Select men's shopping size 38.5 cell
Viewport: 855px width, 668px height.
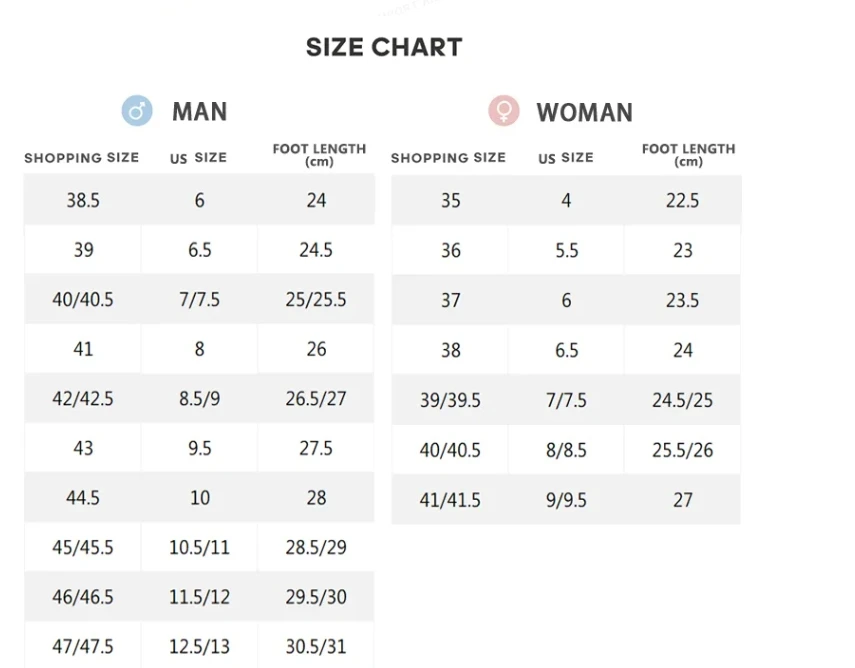[83, 200]
